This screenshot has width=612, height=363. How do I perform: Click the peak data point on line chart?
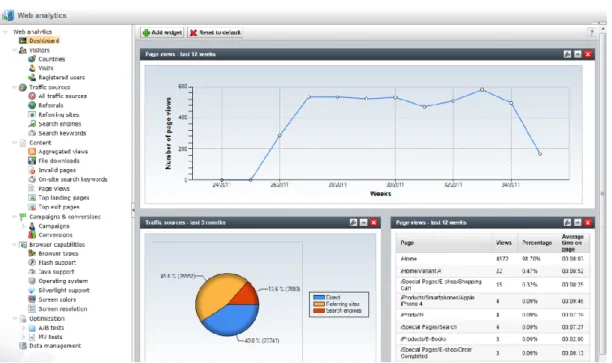(x=482, y=90)
